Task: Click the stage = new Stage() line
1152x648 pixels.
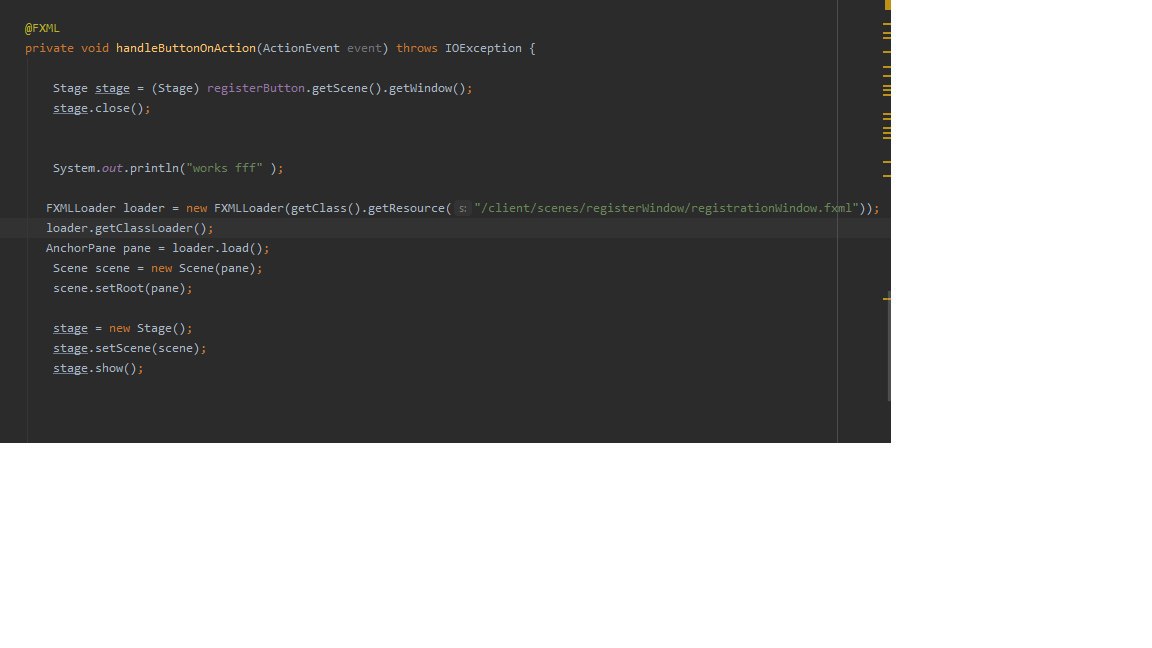Action: click(123, 328)
